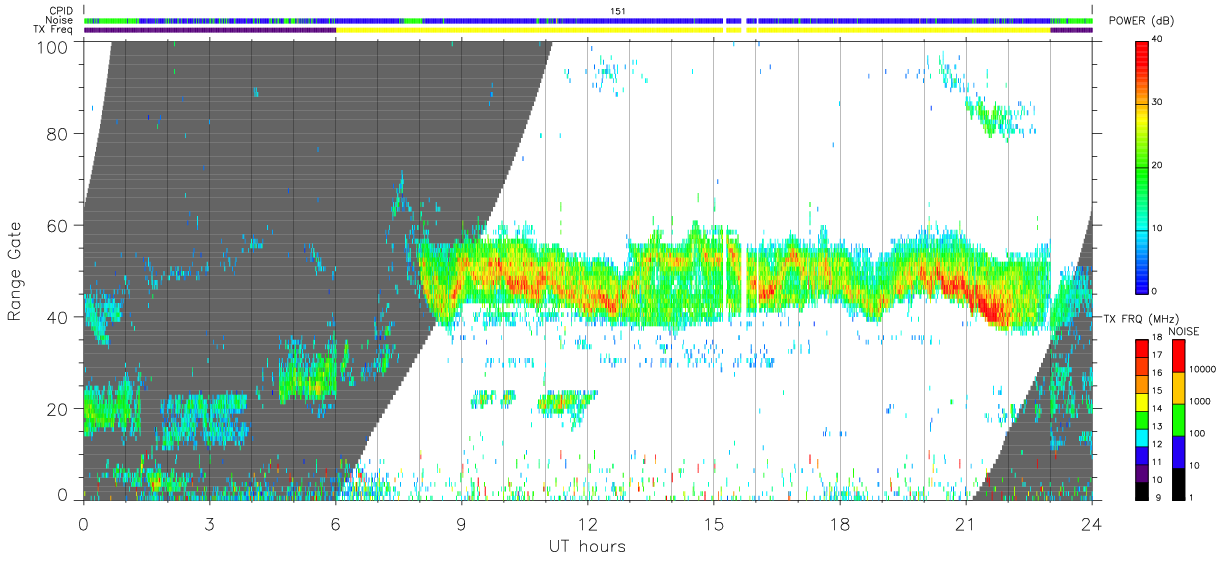Click the CPID label
The width and height of the screenshot is (1228, 567).
pos(60,11)
